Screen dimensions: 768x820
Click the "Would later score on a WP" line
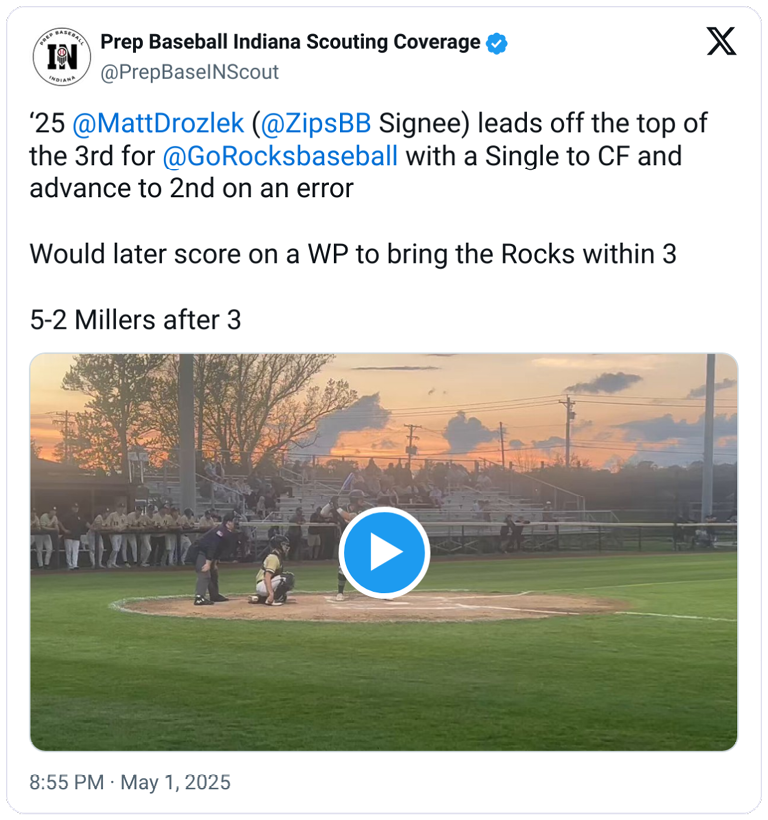tap(353, 254)
